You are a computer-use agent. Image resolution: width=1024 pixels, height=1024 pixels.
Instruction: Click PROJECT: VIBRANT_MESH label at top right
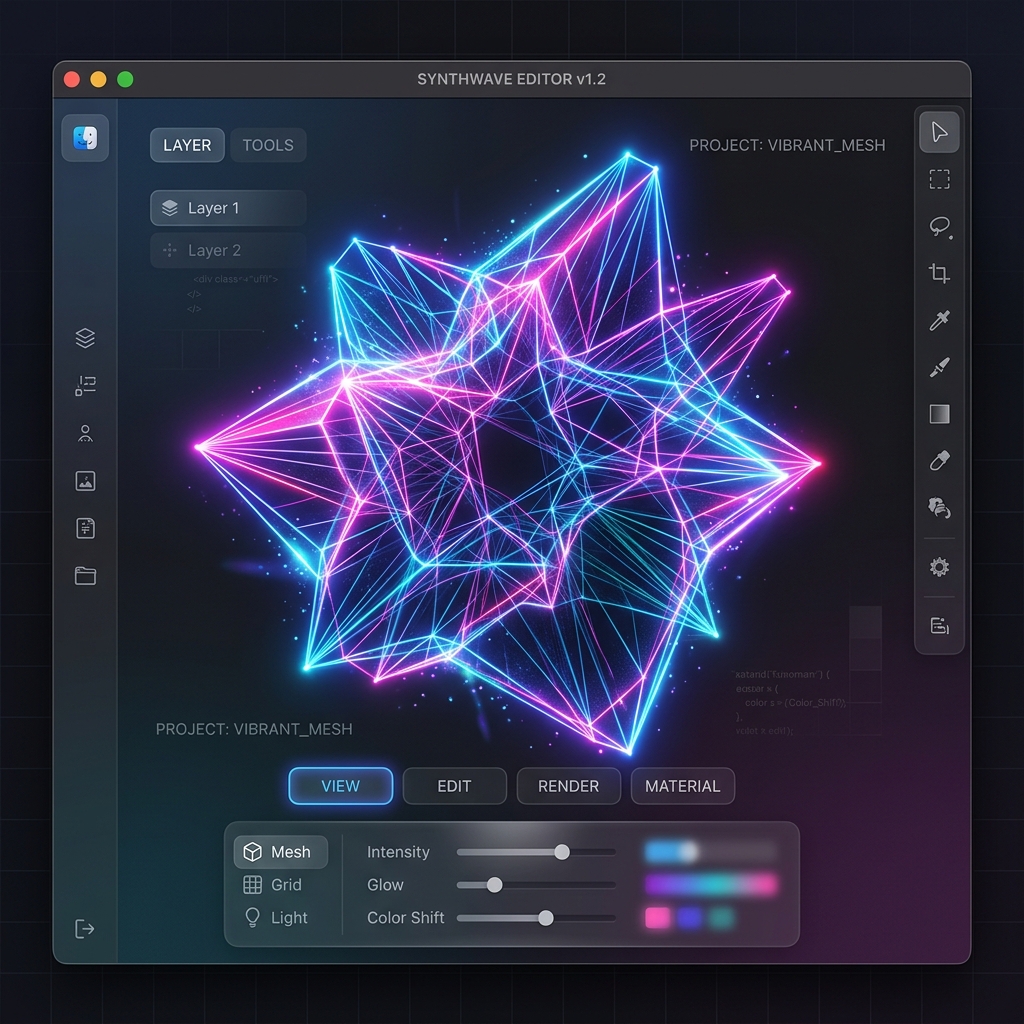[x=787, y=145]
